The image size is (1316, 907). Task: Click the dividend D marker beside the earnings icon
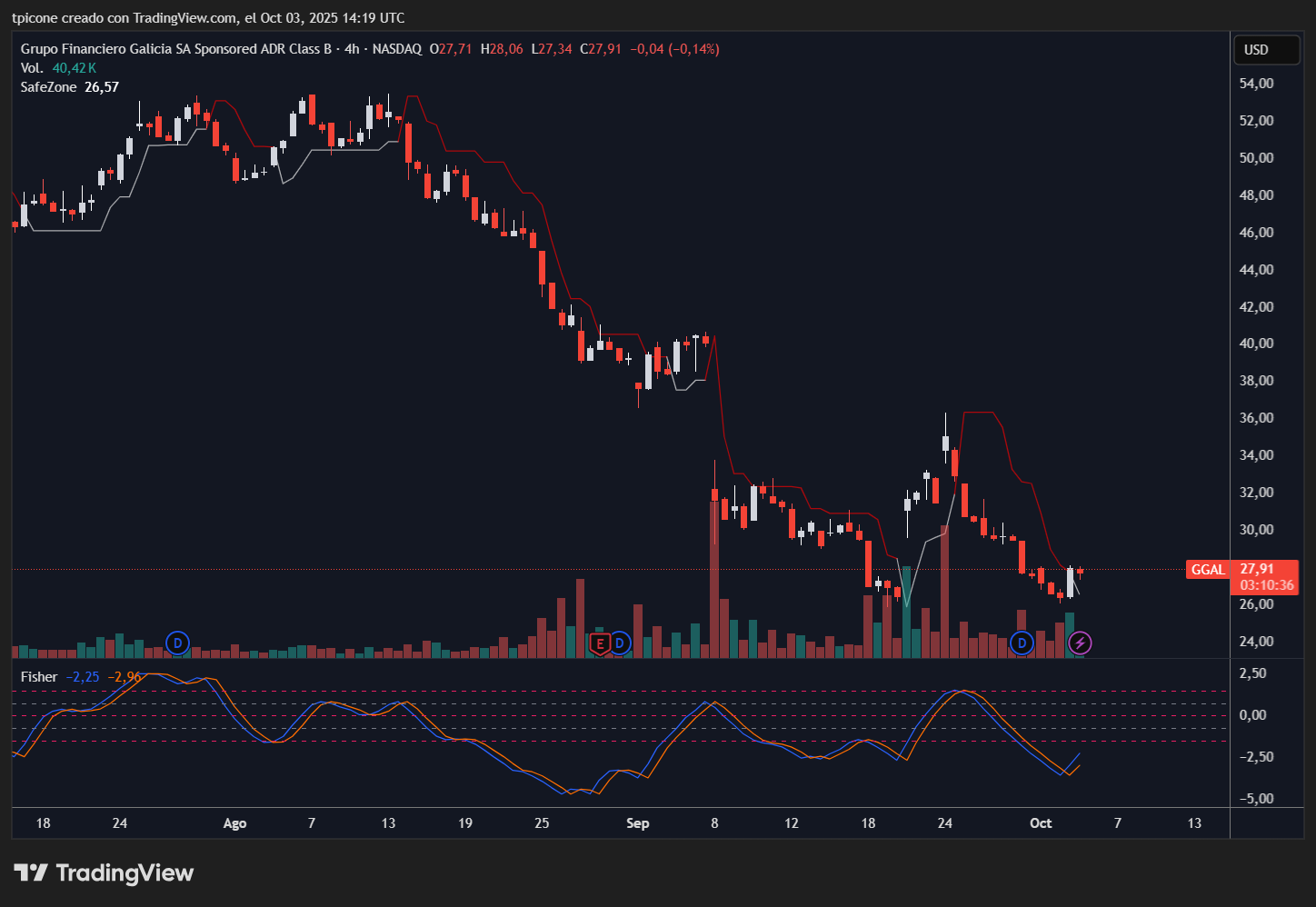coord(620,644)
